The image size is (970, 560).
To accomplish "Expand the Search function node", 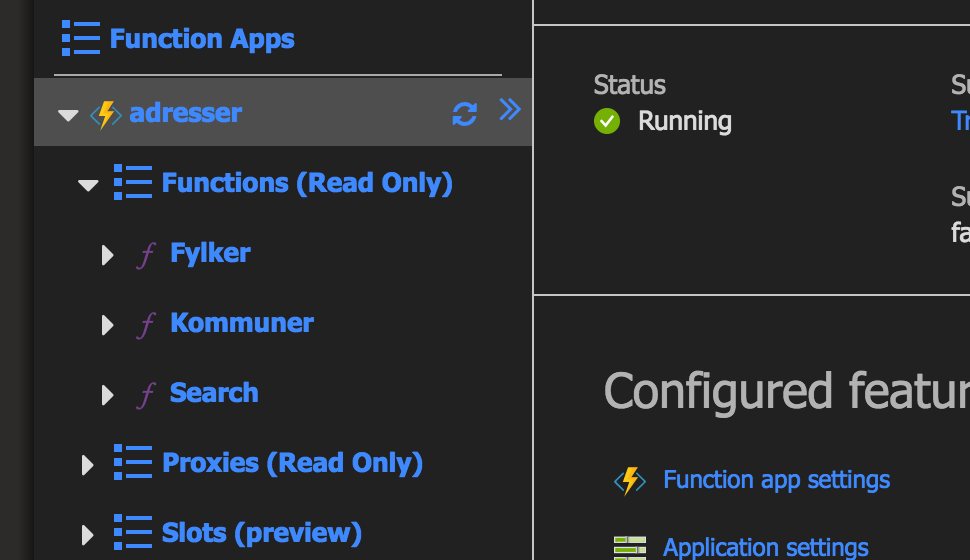I will 108,395.
